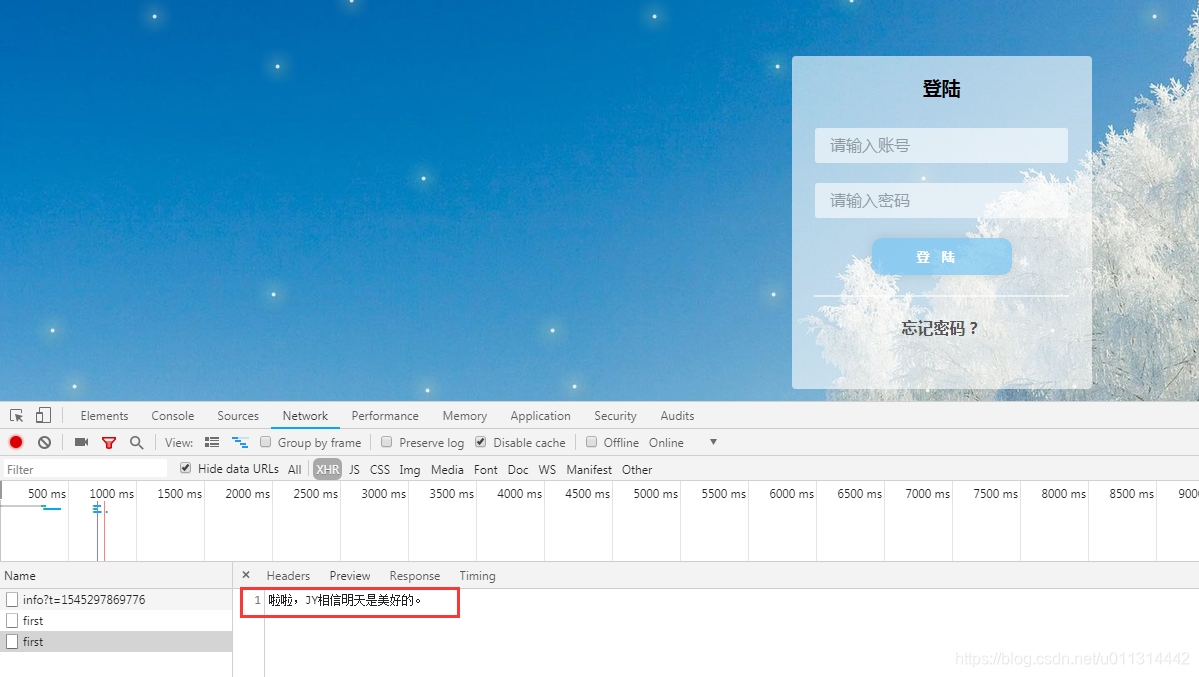Toggle Hide data URLs checkbox
The image size is (1199, 677).
point(185,468)
